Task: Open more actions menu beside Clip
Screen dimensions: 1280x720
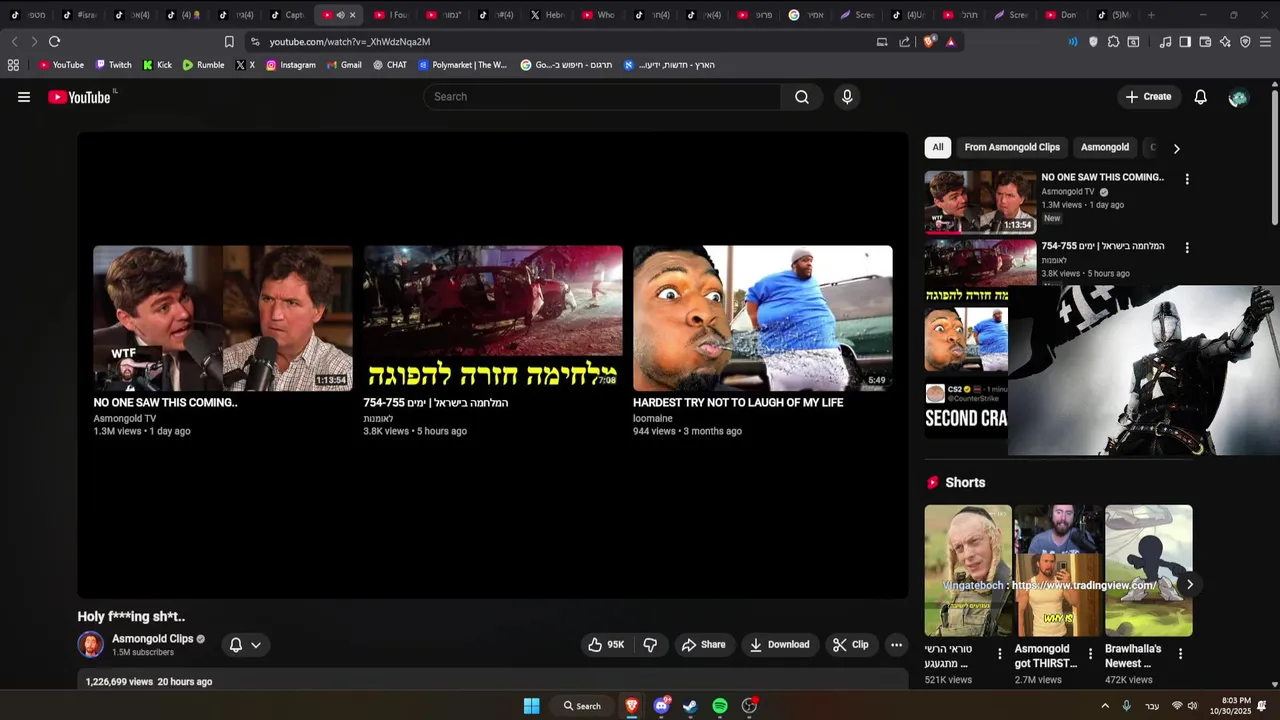Action: tap(896, 645)
